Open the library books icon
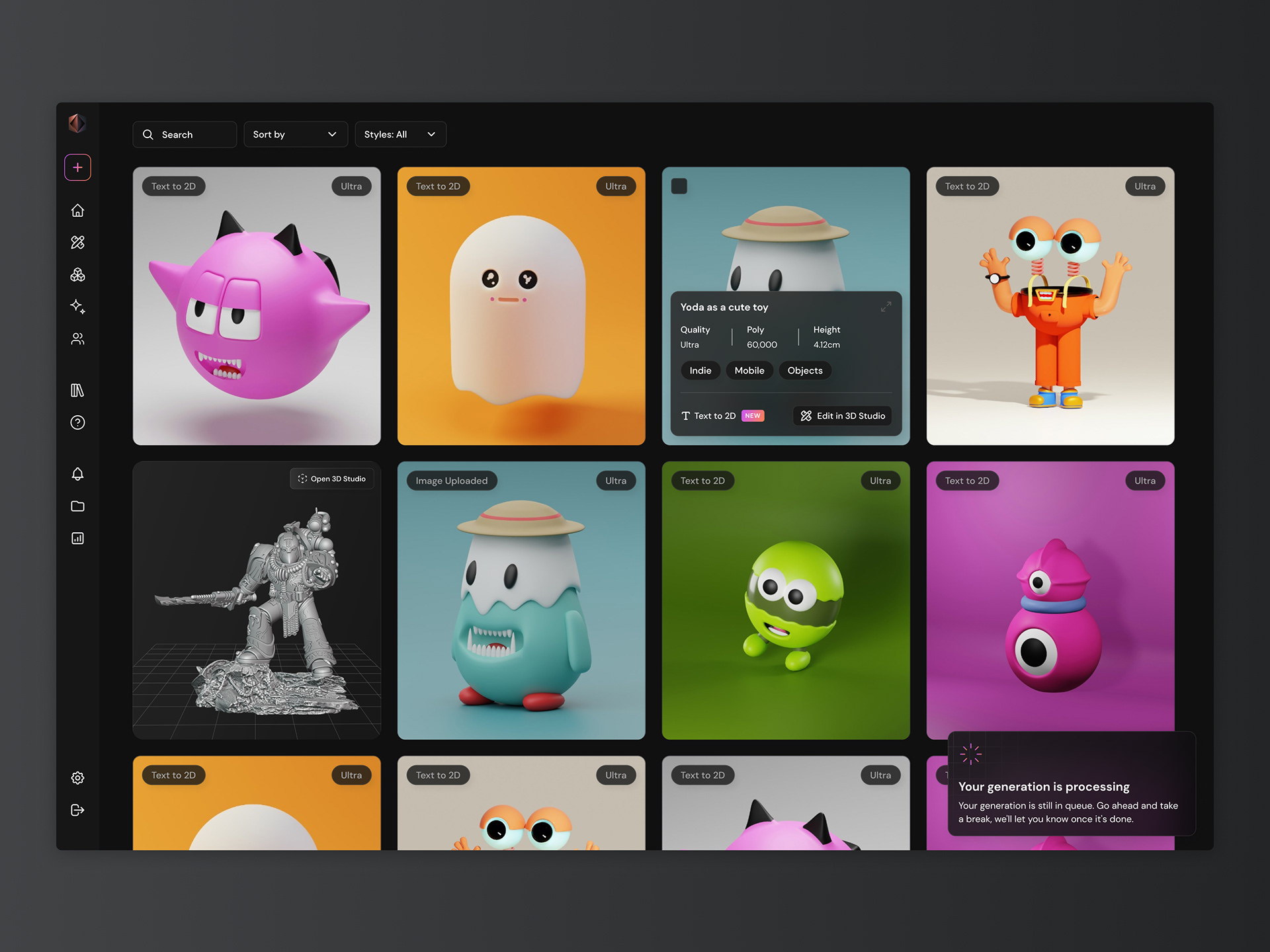Screen dimensions: 1270x952 (77, 390)
